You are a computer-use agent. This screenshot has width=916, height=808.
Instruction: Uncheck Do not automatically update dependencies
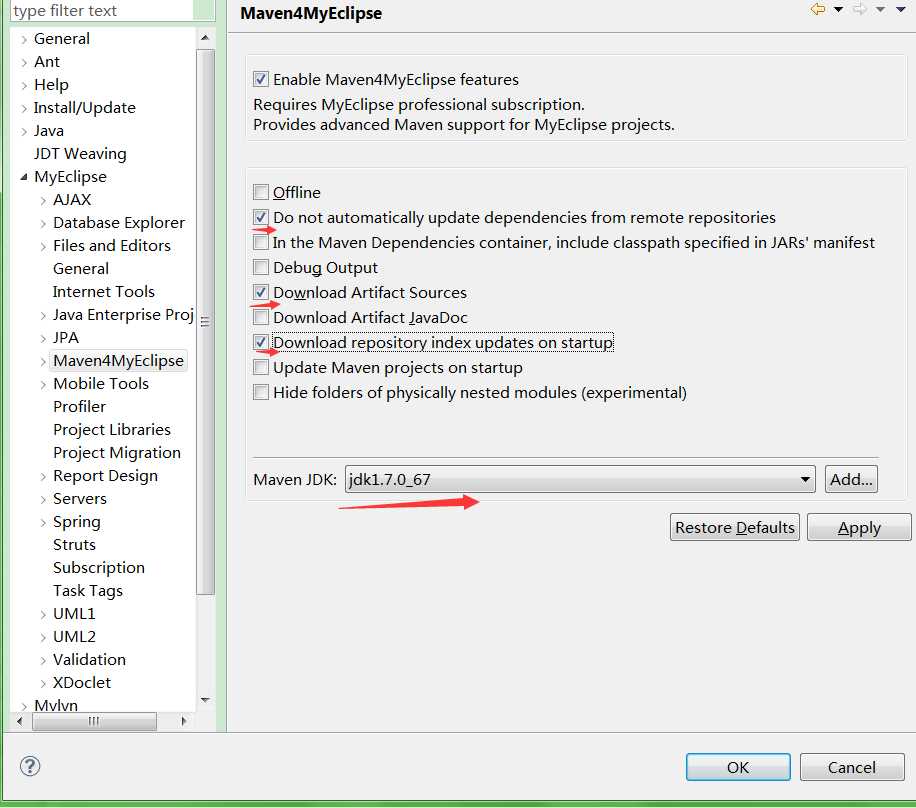pyautogui.click(x=261, y=217)
